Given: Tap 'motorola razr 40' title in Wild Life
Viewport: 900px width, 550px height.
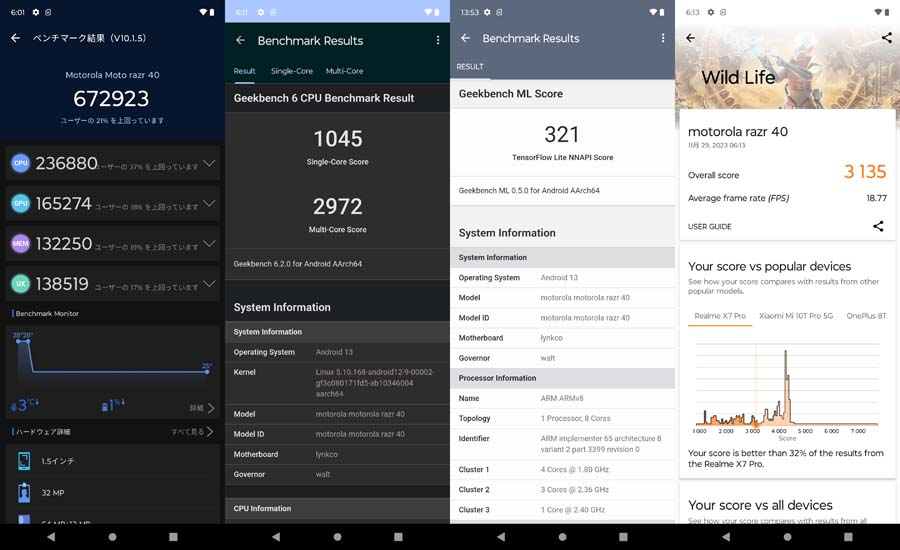Looking at the screenshot, I should tap(738, 131).
